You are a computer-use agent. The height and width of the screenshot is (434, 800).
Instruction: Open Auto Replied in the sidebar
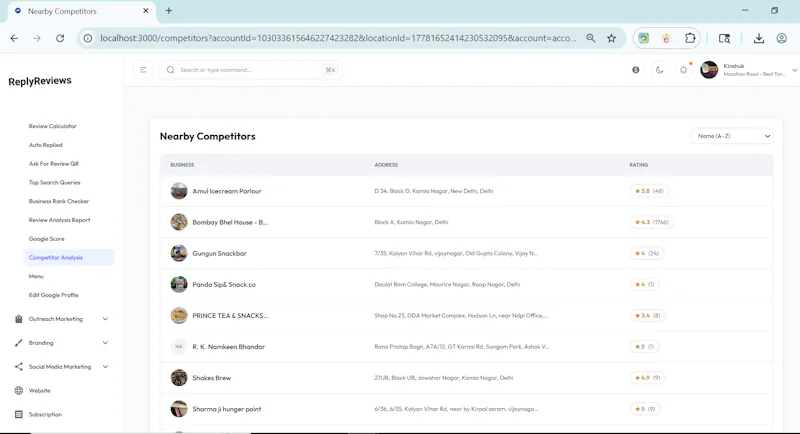pyautogui.click(x=45, y=145)
